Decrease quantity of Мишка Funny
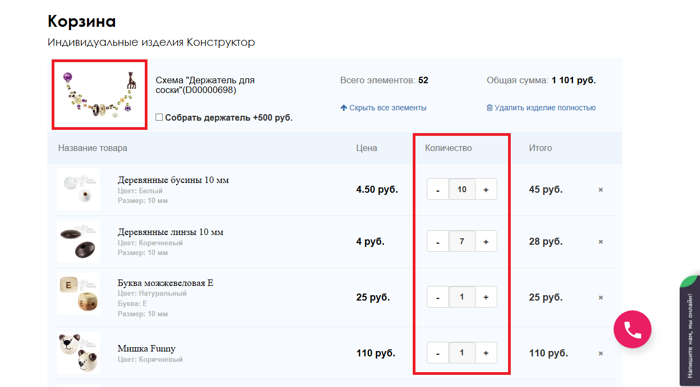The image size is (700, 387). (x=438, y=353)
